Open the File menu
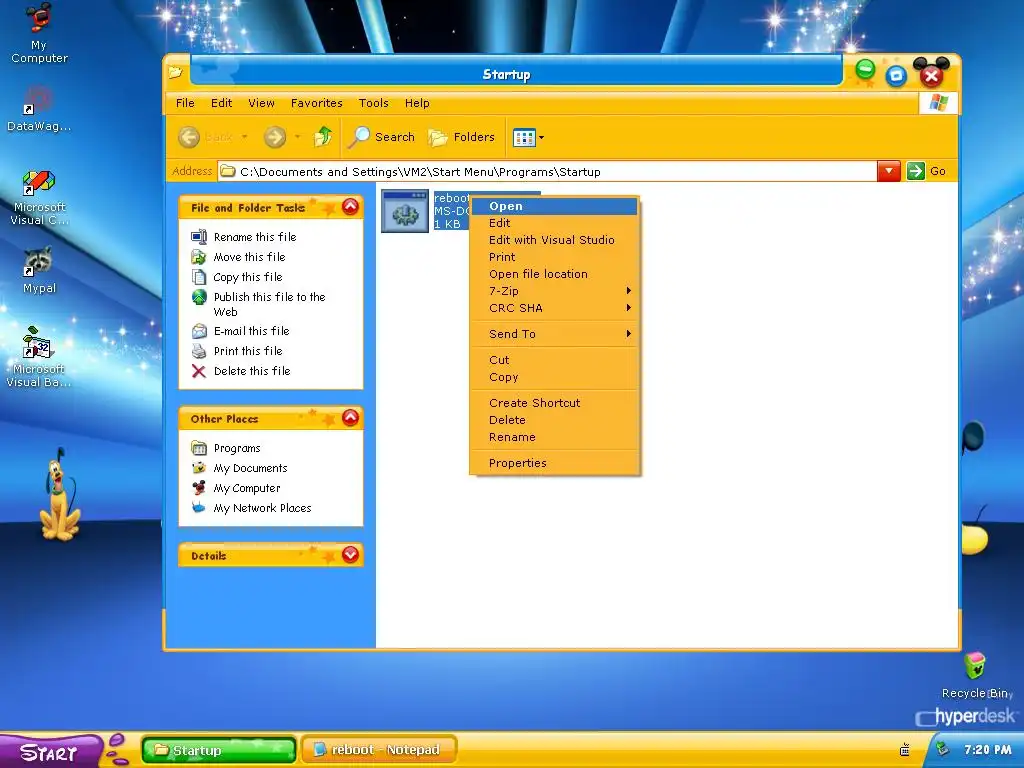Image resolution: width=1024 pixels, height=768 pixels. coord(185,103)
